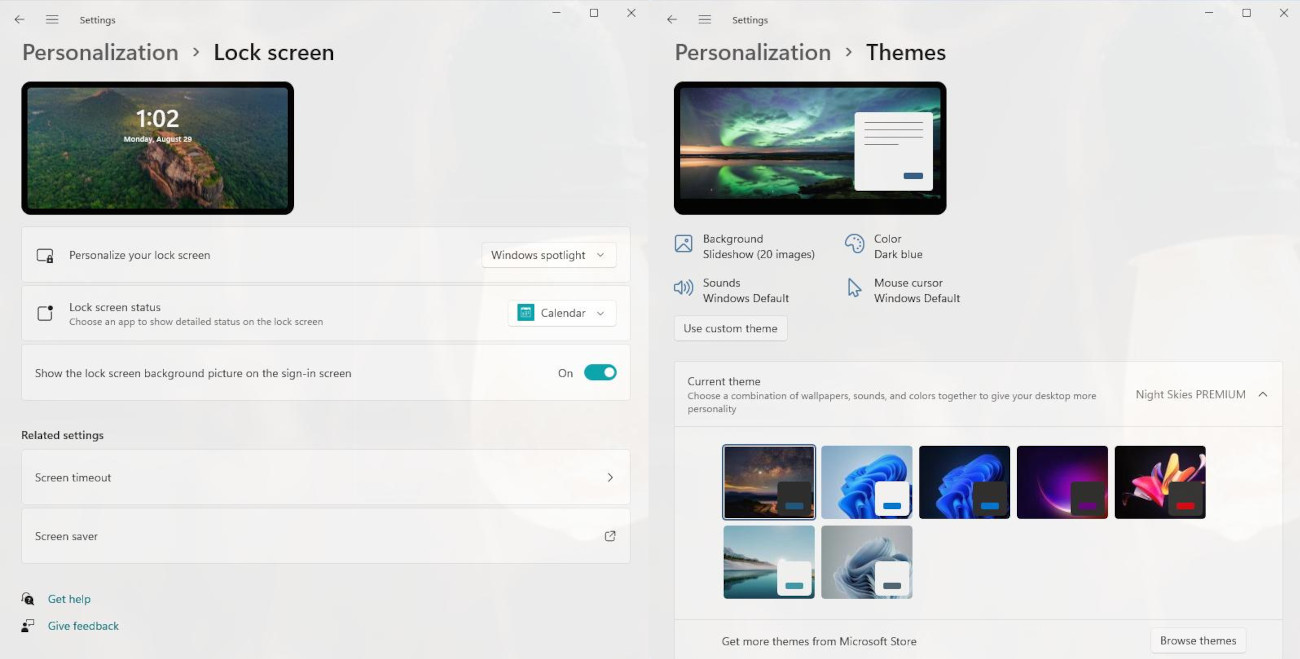Open the Get help link

coord(69,599)
